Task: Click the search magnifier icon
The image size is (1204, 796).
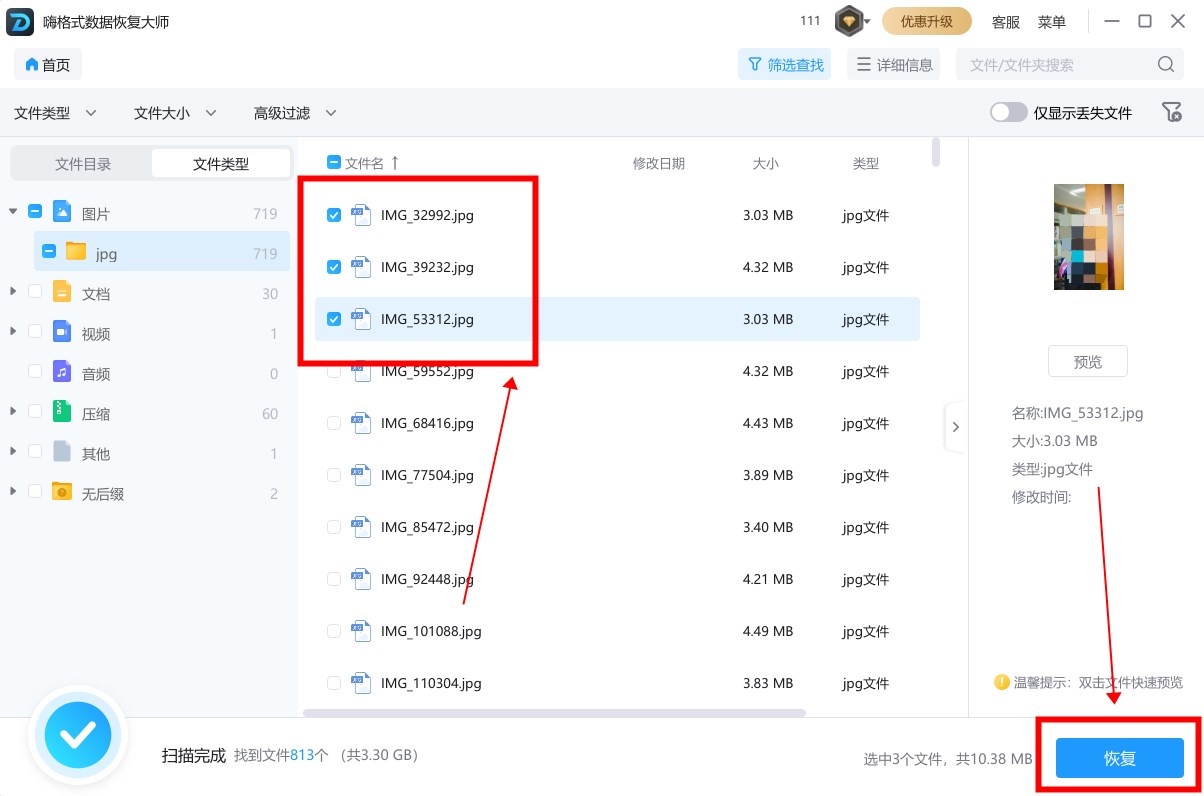Action: 1166,65
